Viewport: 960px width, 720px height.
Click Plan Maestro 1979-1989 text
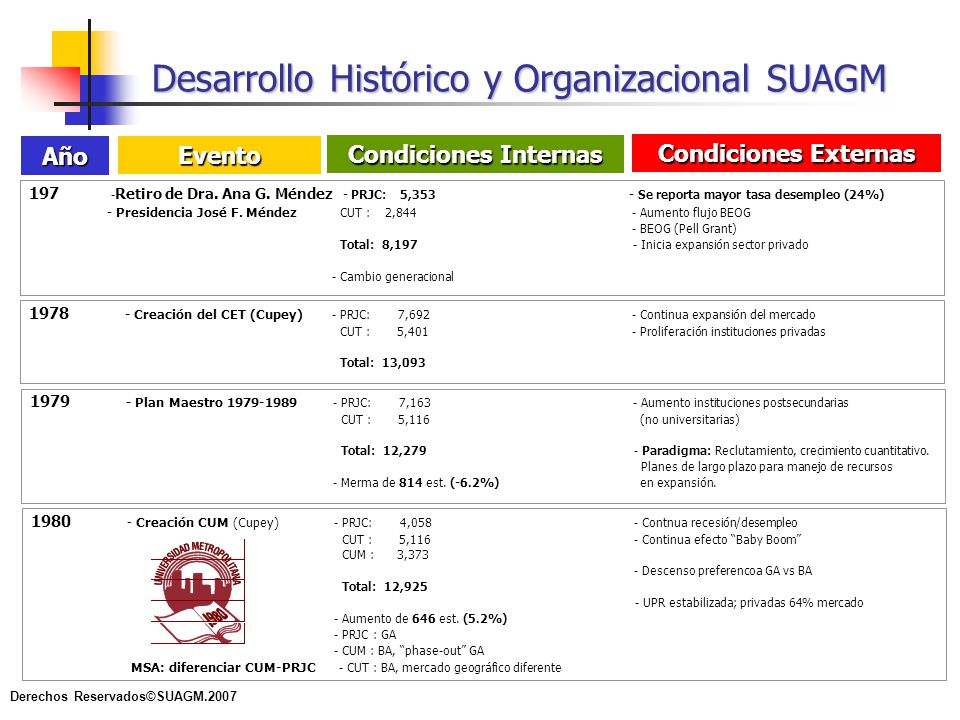211,403
